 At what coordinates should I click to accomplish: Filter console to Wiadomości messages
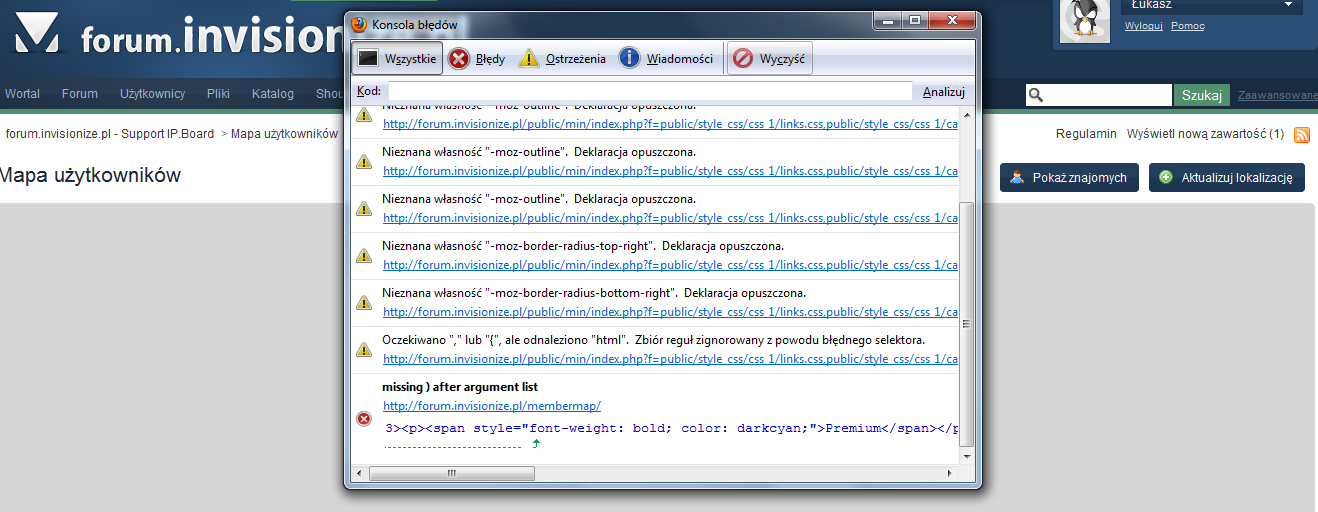pyautogui.click(x=666, y=59)
